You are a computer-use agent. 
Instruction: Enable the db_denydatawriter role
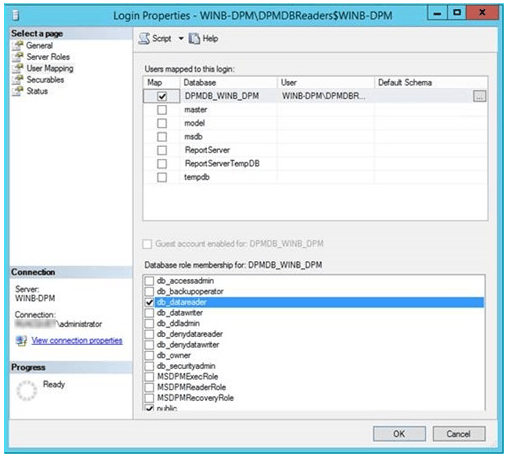pyautogui.click(x=149, y=345)
